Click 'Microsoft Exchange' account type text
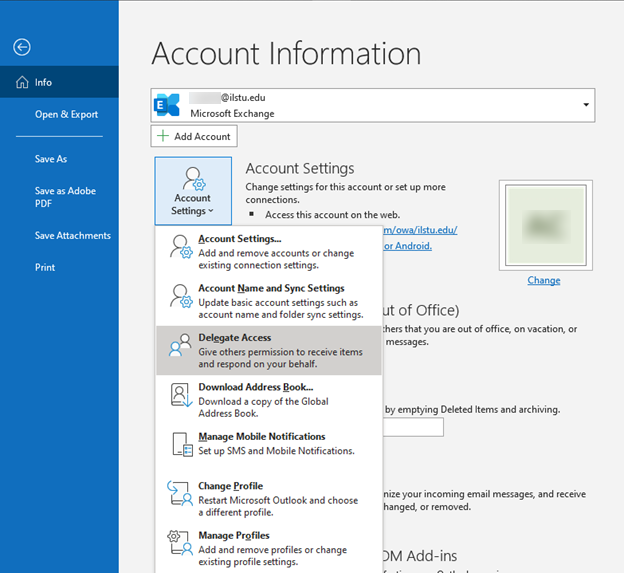This screenshot has height=573, width=624. coord(232,113)
